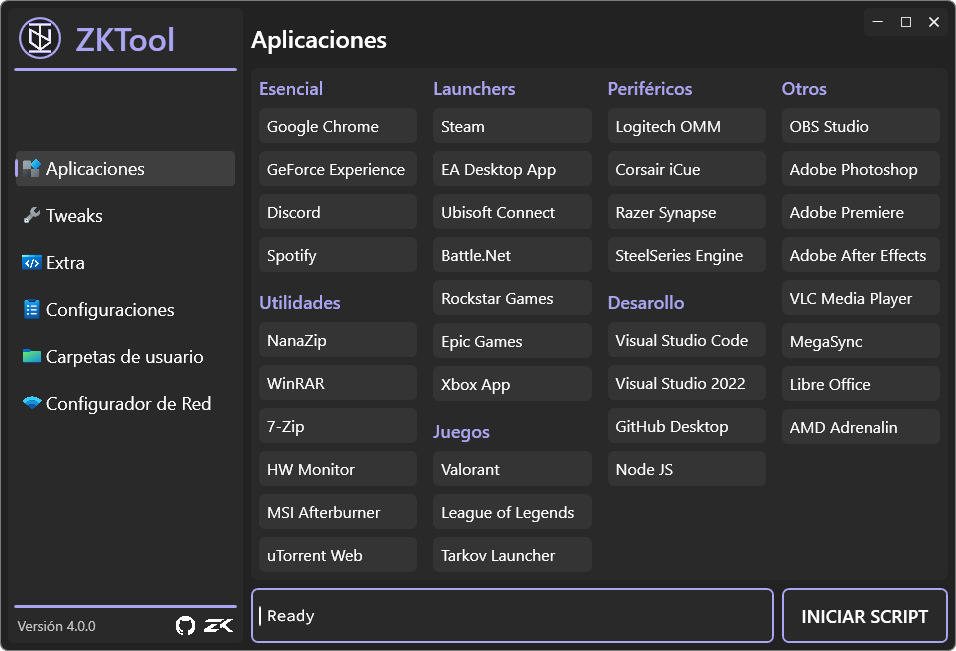956x651 pixels.
Task: Switch to the Extra section
Action: click(125, 262)
